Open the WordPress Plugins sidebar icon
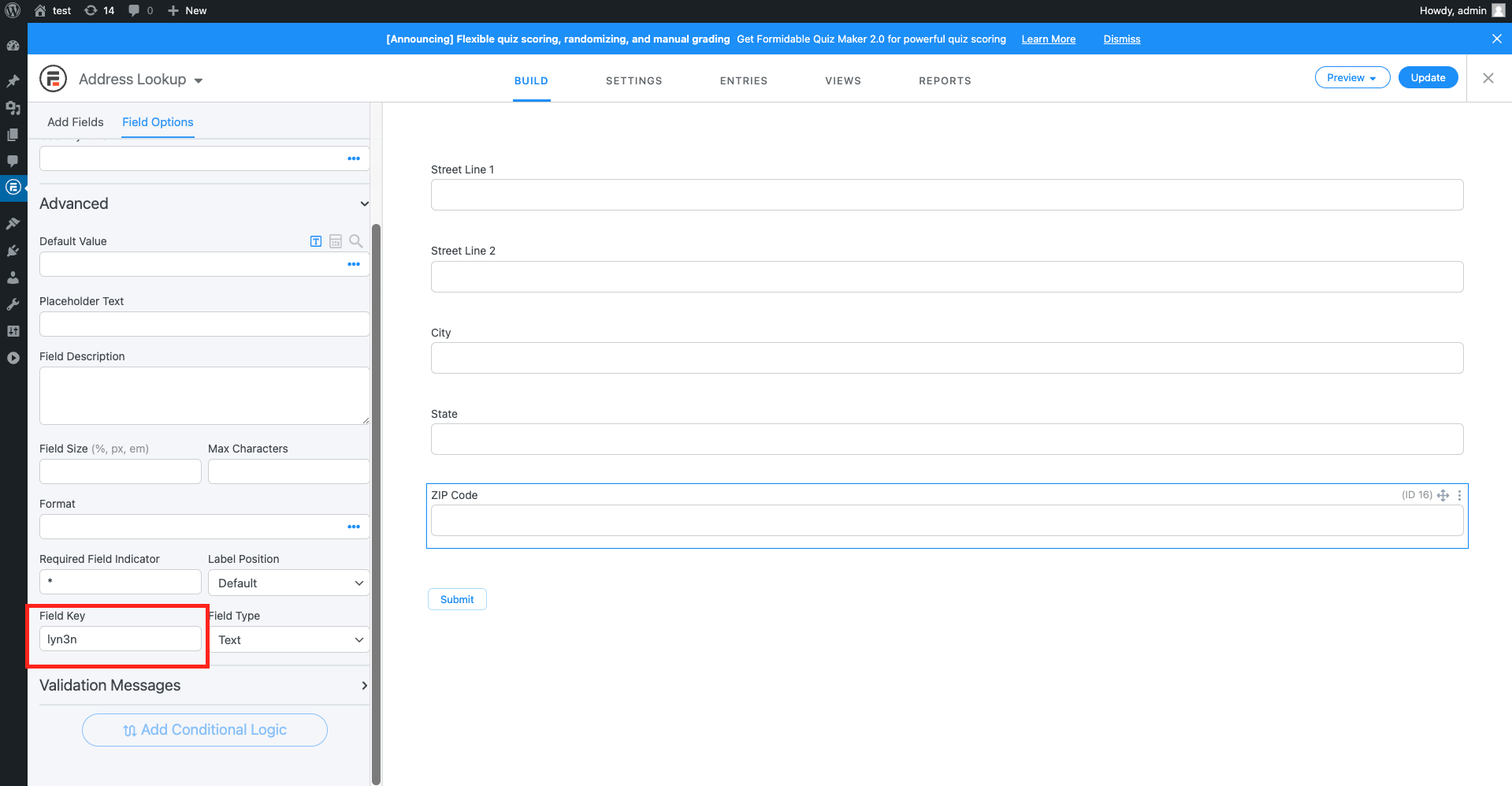1512x786 pixels. [13, 251]
